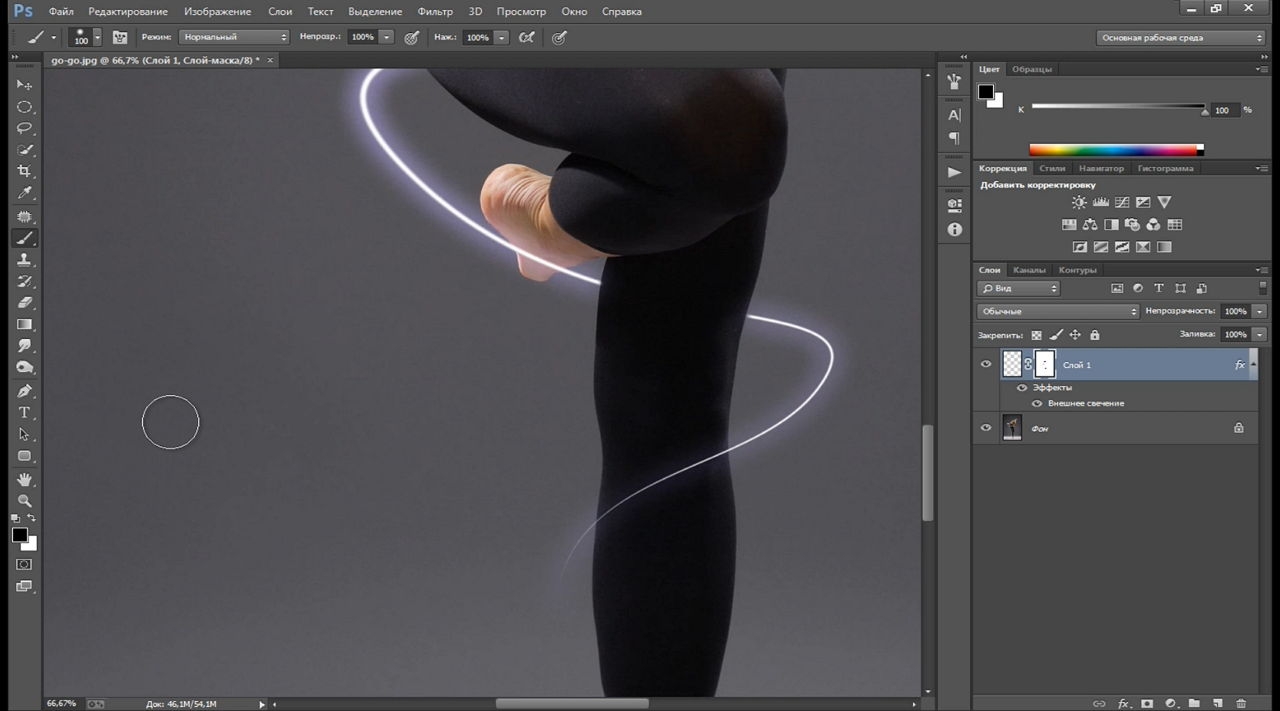Select the Move tool
This screenshot has width=1280, height=711.
(x=25, y=85)
